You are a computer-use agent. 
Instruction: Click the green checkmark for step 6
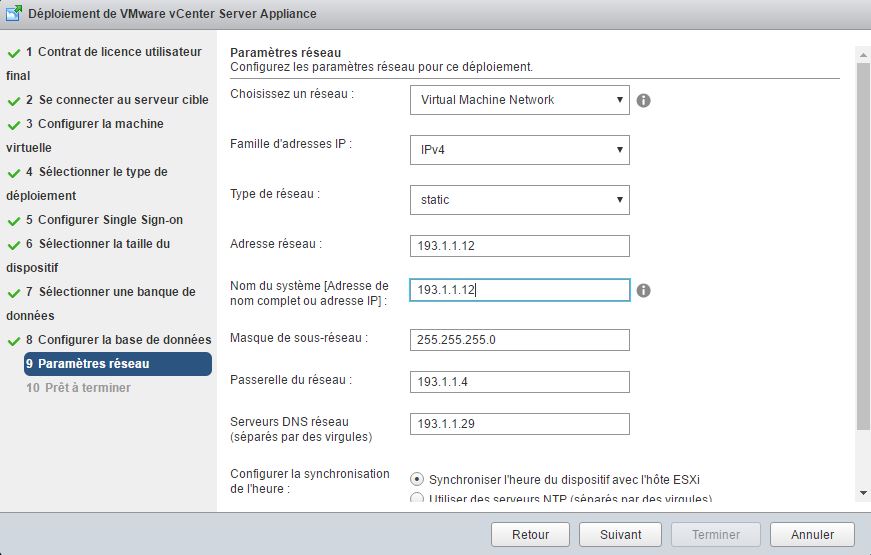[14, 245]
